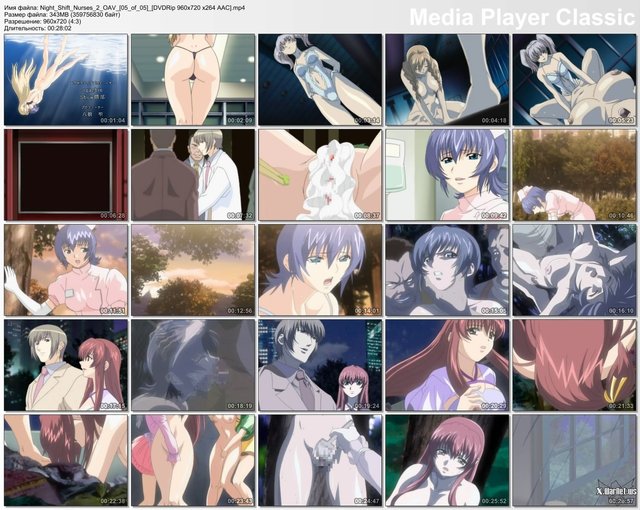Screen dimensions: 640x510
Task: Click the thumbnail stamped 00:24:47
Action: pyautogui.click(x=320, y=461)
